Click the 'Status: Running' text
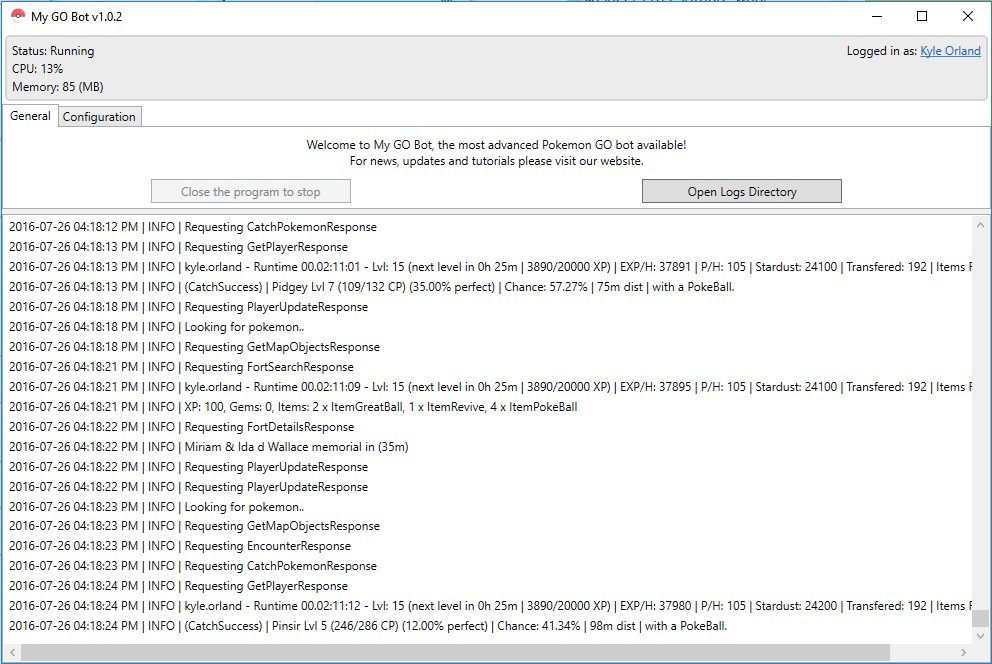The width and height of the screenshot is (992, 664). pyautogui.click(x=53, y=51)
